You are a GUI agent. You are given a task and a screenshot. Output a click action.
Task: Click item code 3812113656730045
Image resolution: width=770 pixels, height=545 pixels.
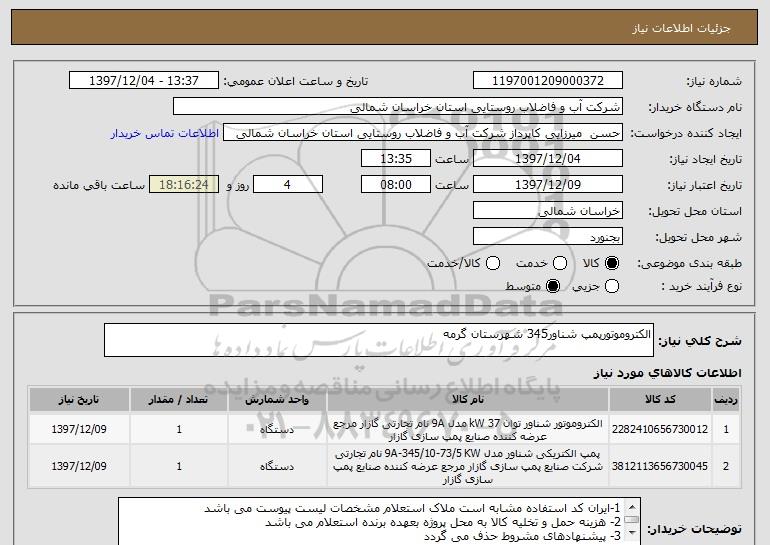click(660, 466)
